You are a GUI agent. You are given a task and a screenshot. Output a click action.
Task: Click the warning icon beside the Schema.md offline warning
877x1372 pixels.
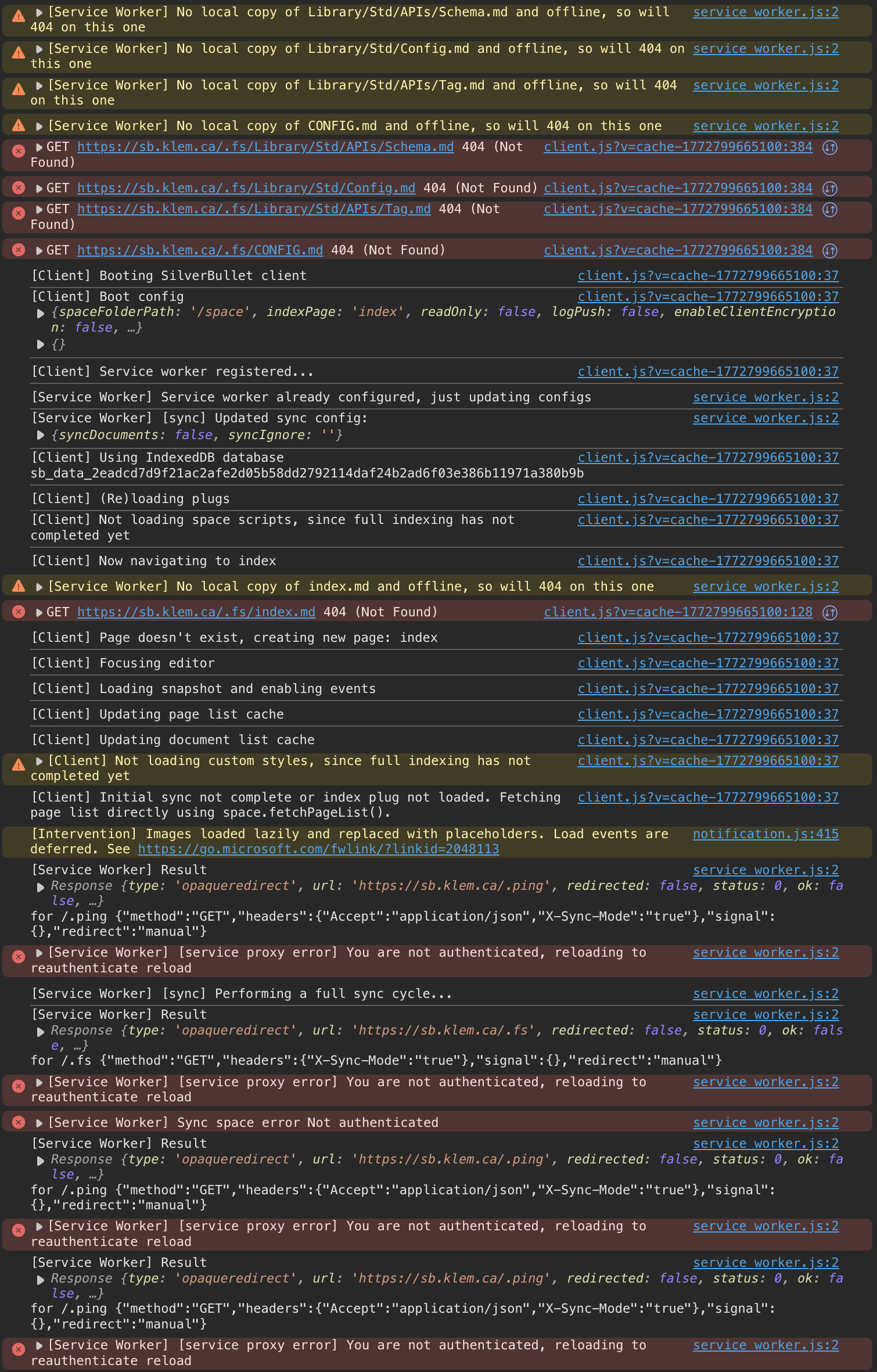(19, 16)
